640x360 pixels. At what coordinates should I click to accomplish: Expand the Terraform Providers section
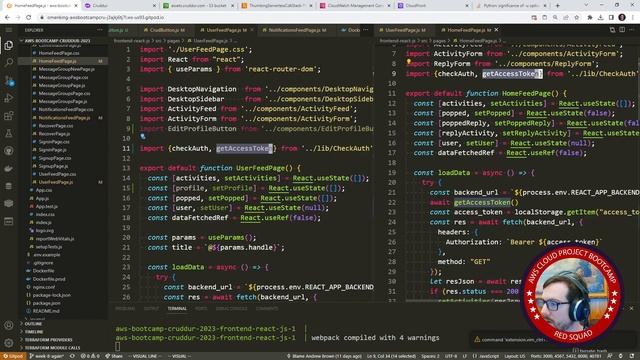click(x=48, y=340)
